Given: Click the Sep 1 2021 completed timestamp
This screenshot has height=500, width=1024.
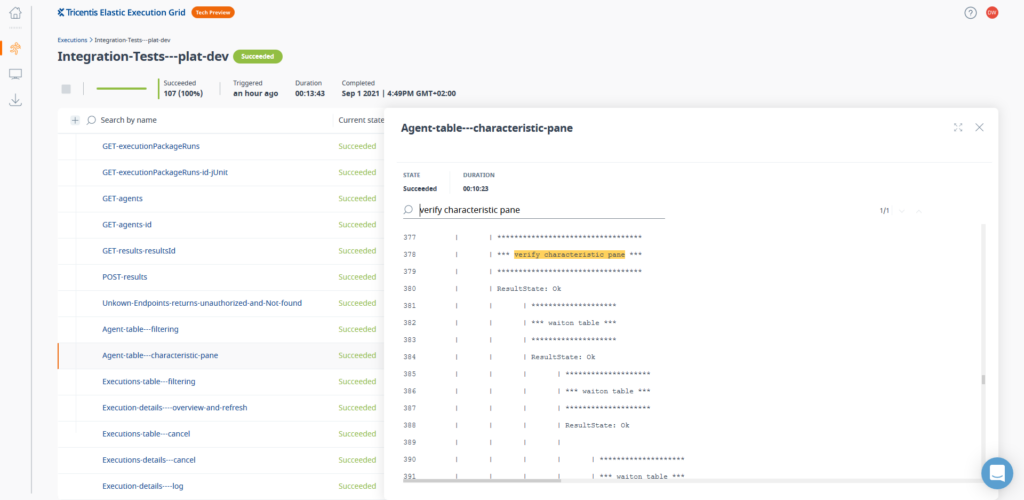Looking at the screenshot, I should [398, 93].
